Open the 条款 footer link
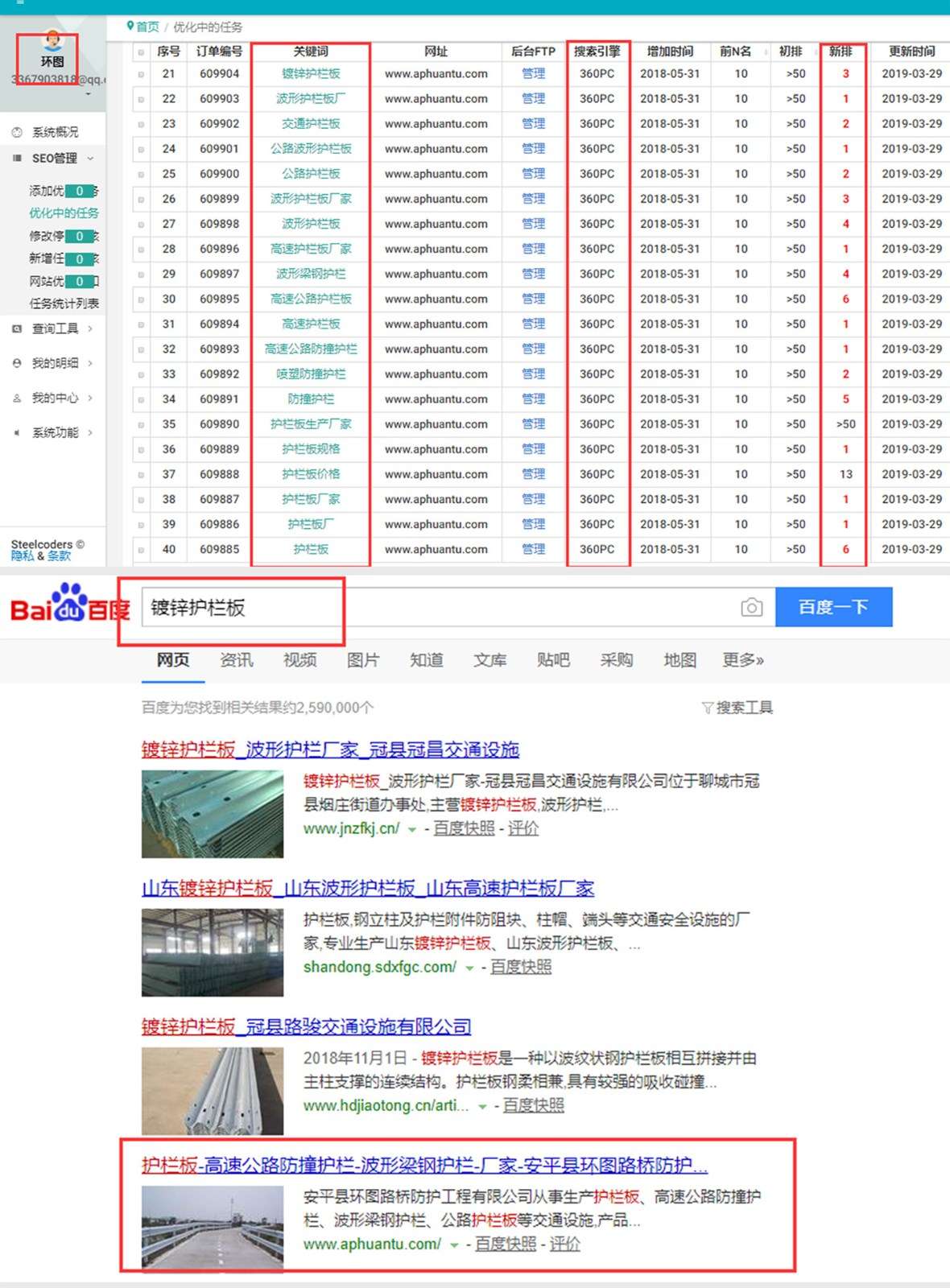This screenshot has width=950, height=1288. tap(60, 556)
